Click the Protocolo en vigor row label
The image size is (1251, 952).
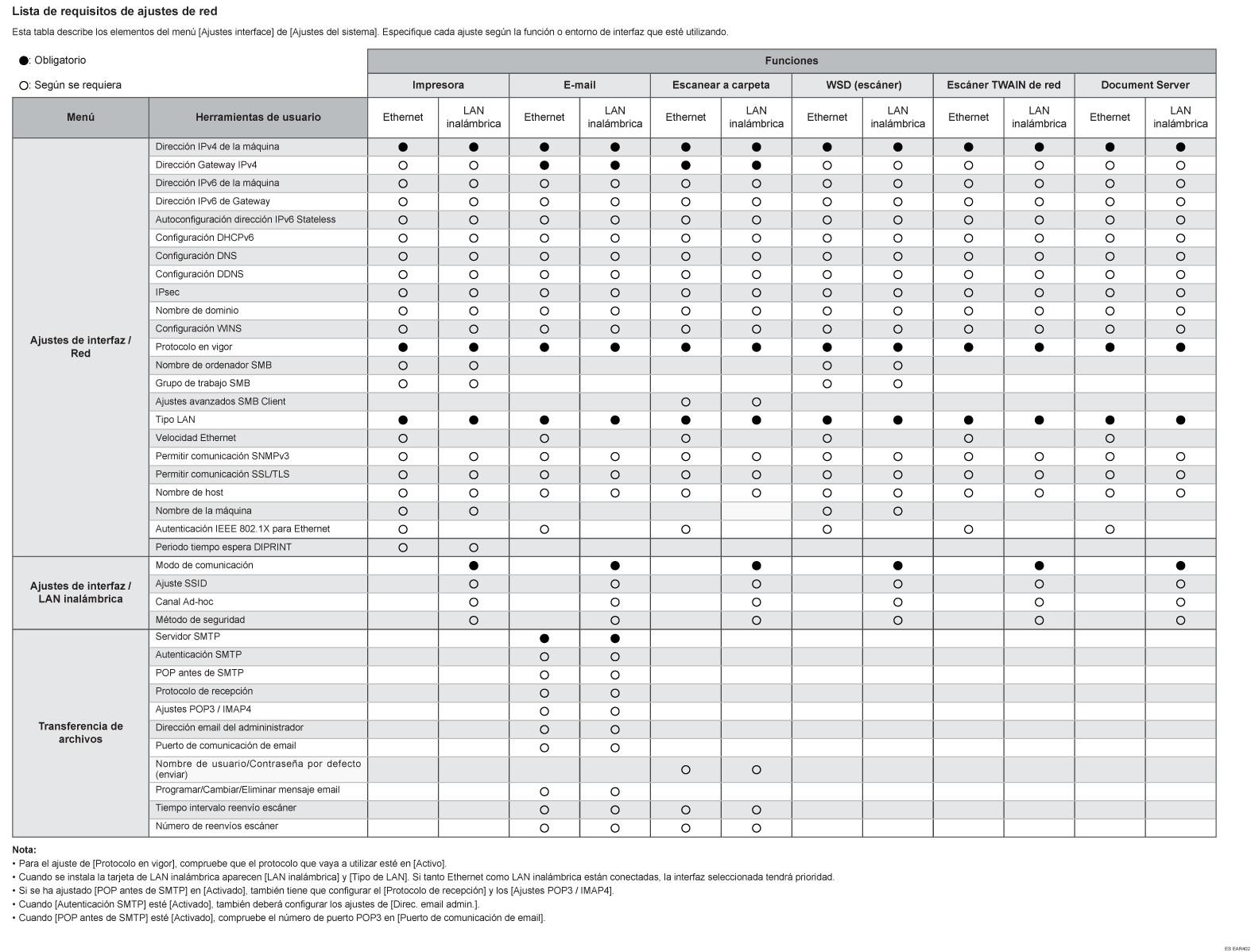pyautogui.click(x=194, y=347)
